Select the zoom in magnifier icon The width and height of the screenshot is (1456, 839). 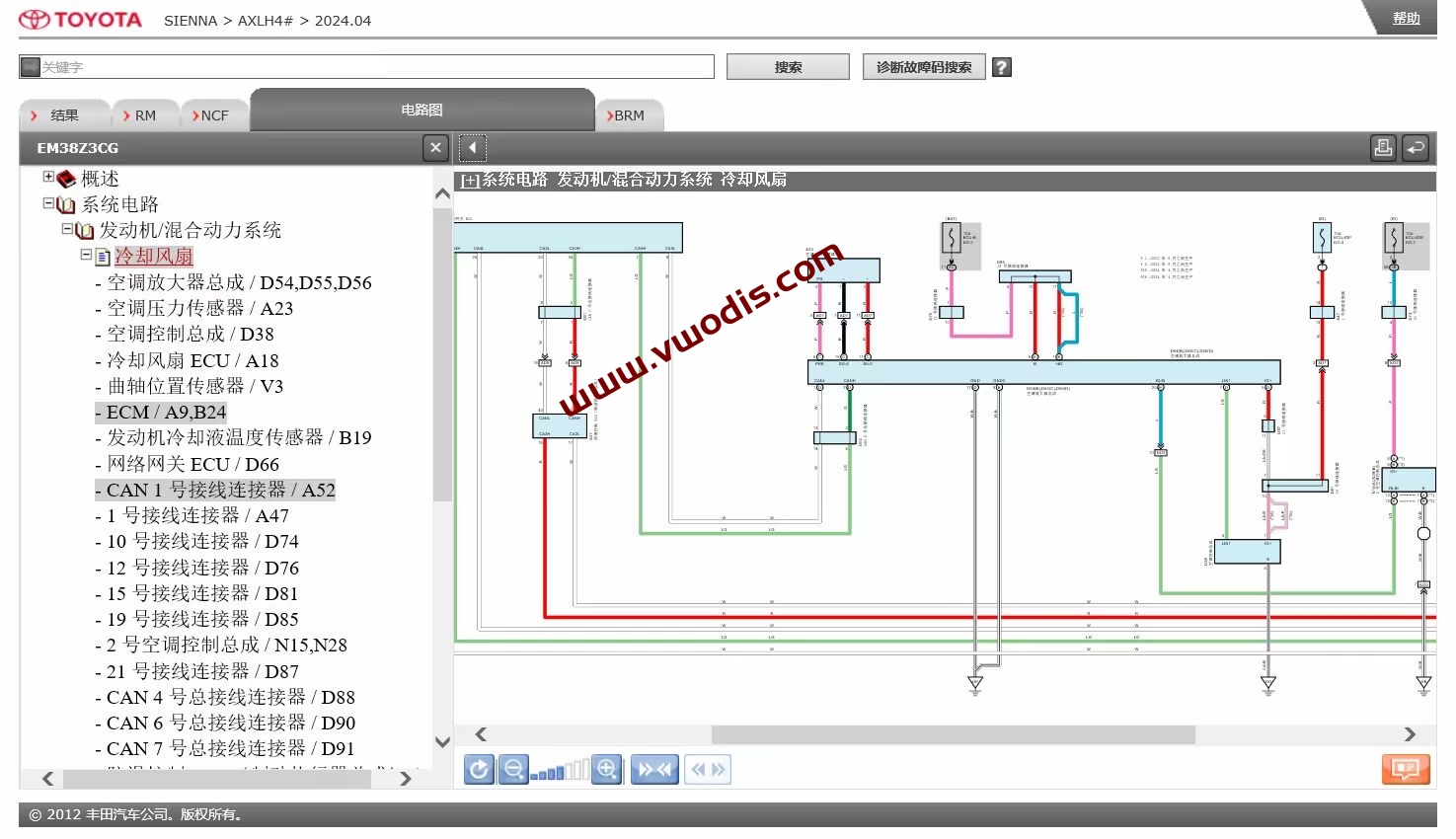(x=607, y=769)
